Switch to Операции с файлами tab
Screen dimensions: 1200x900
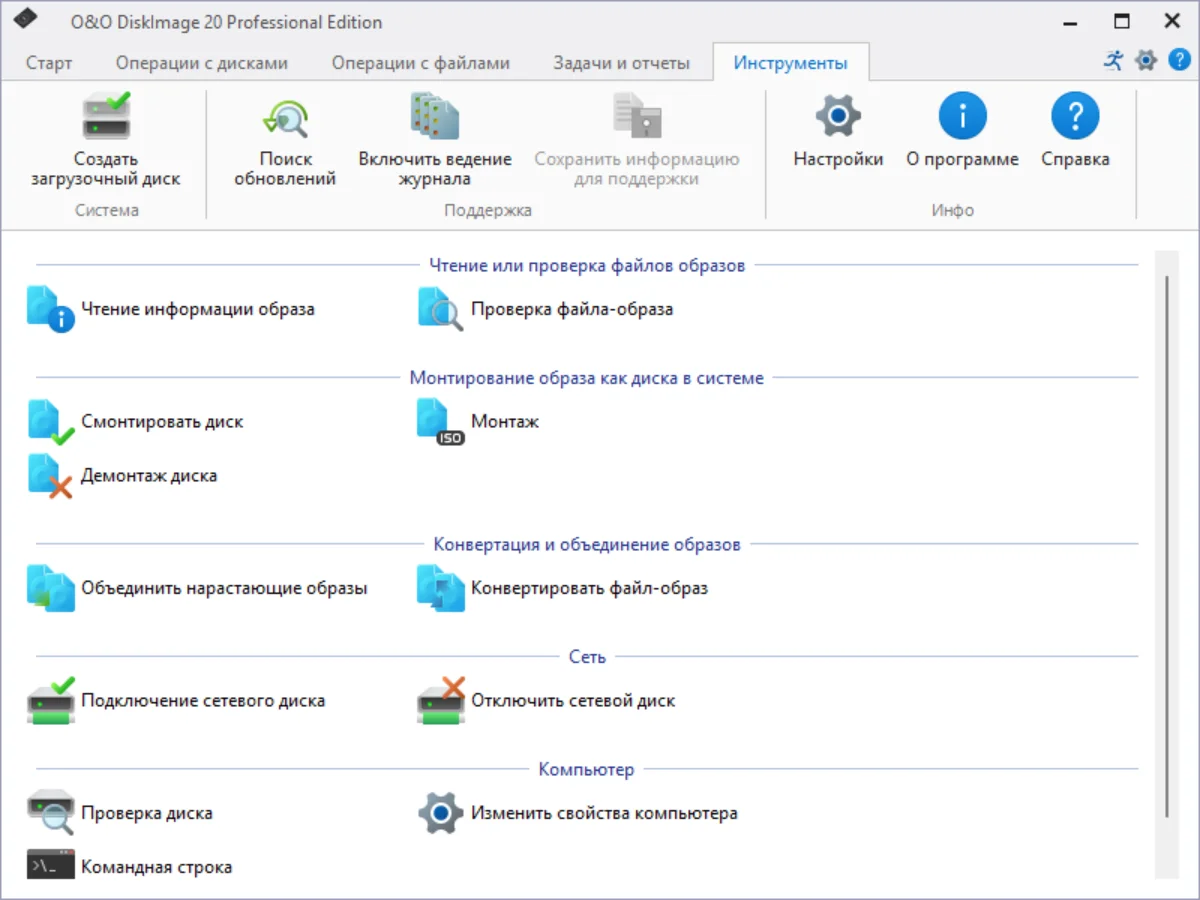[421, 63]
